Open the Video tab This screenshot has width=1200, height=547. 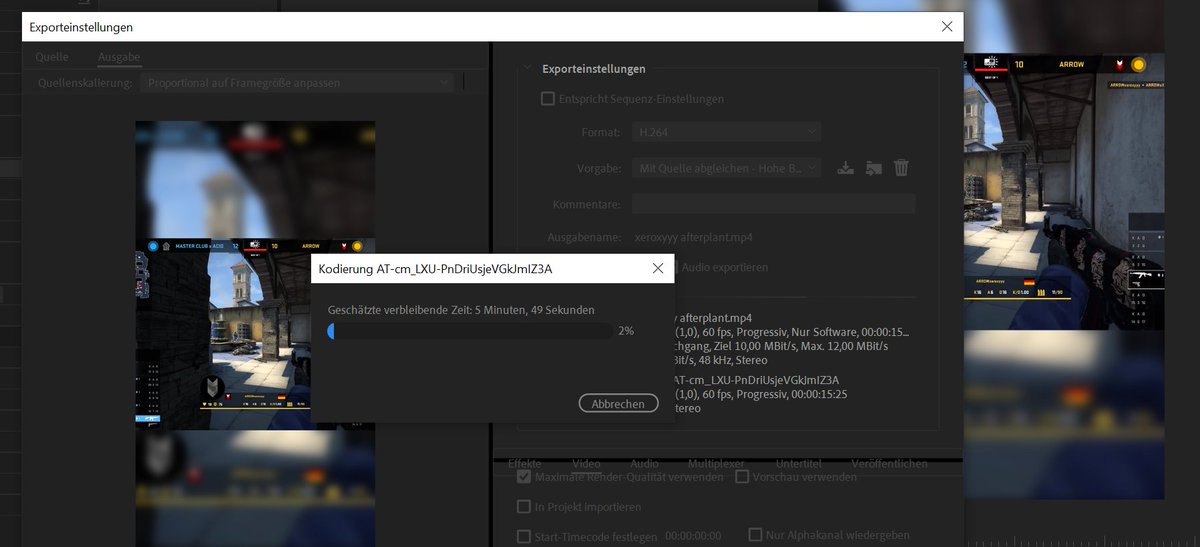pyautogui.click(x=586, y=464)
